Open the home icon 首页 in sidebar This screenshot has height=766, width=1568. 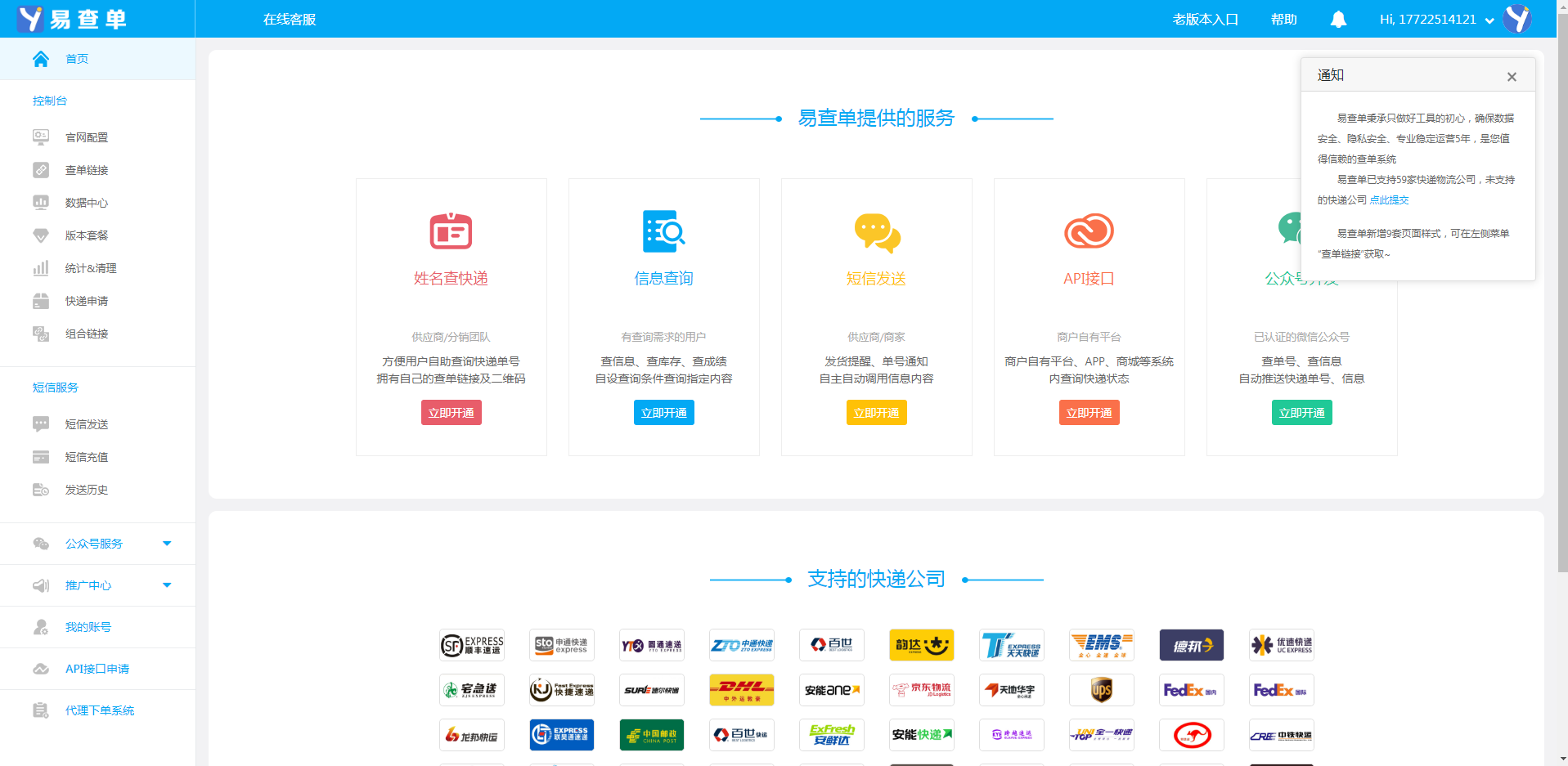tap(41, 59)
